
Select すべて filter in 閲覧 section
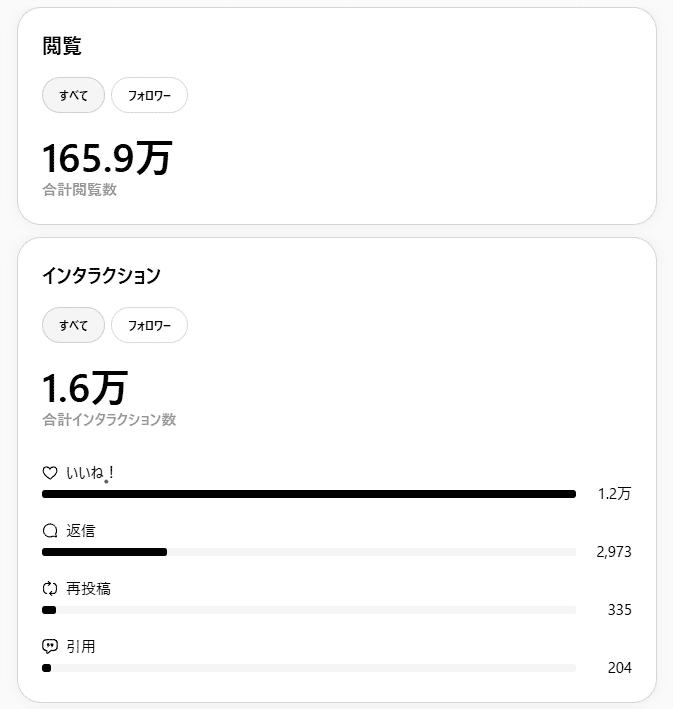click(x=73, y=95)
